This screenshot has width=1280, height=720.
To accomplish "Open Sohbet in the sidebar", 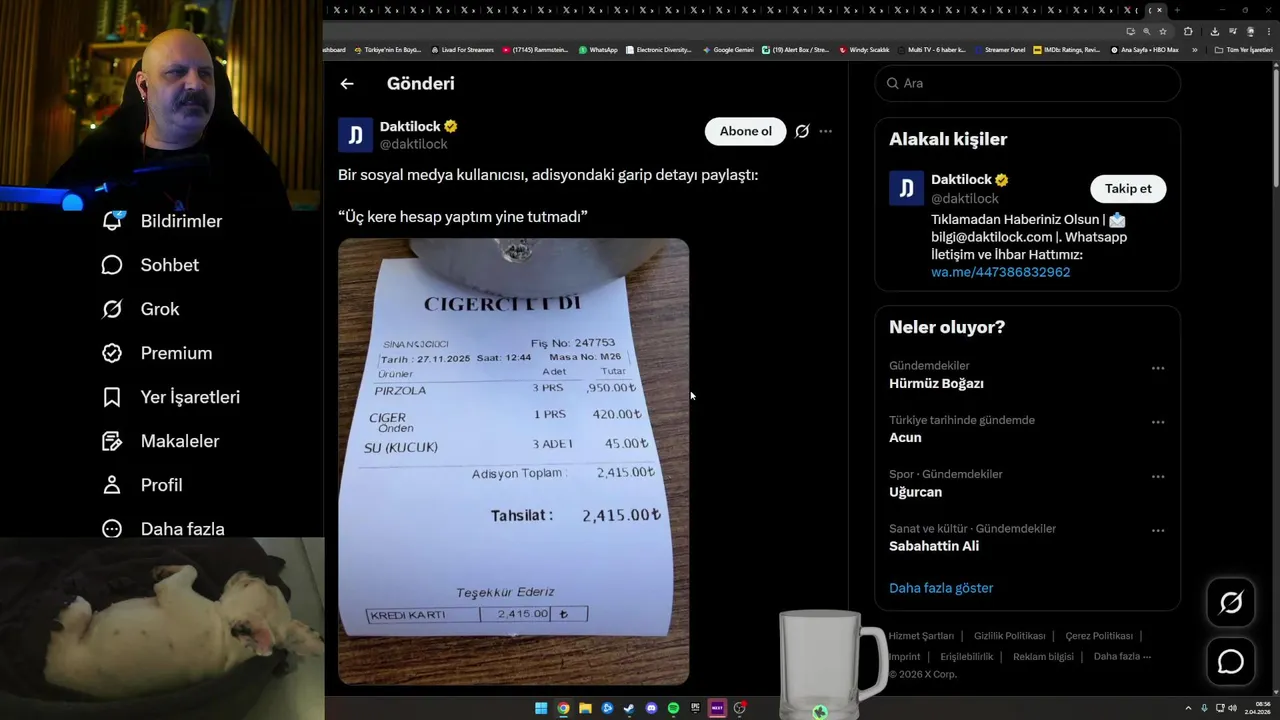I will (150, 265).
